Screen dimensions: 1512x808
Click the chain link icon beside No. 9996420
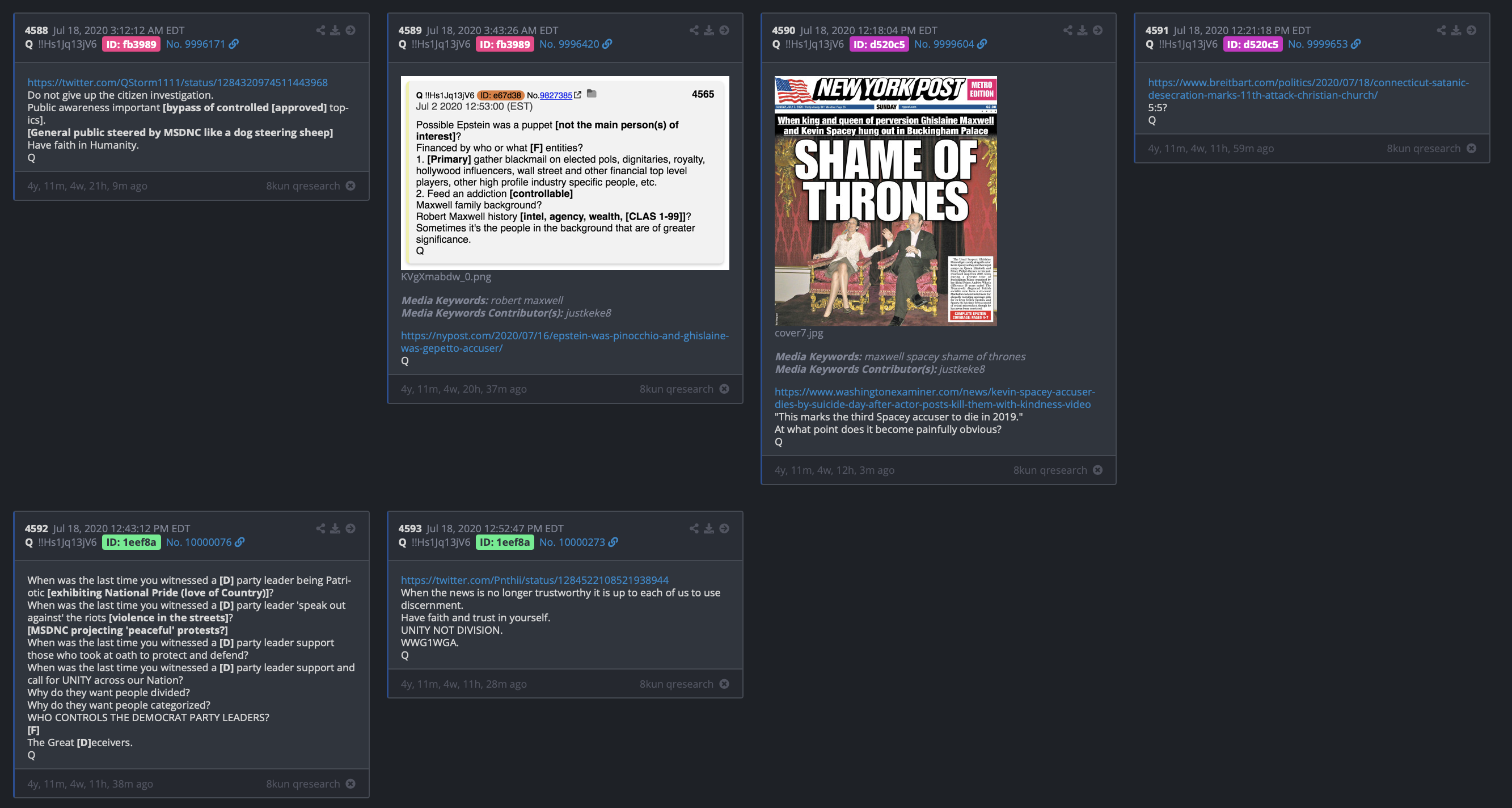click(607, 44)
